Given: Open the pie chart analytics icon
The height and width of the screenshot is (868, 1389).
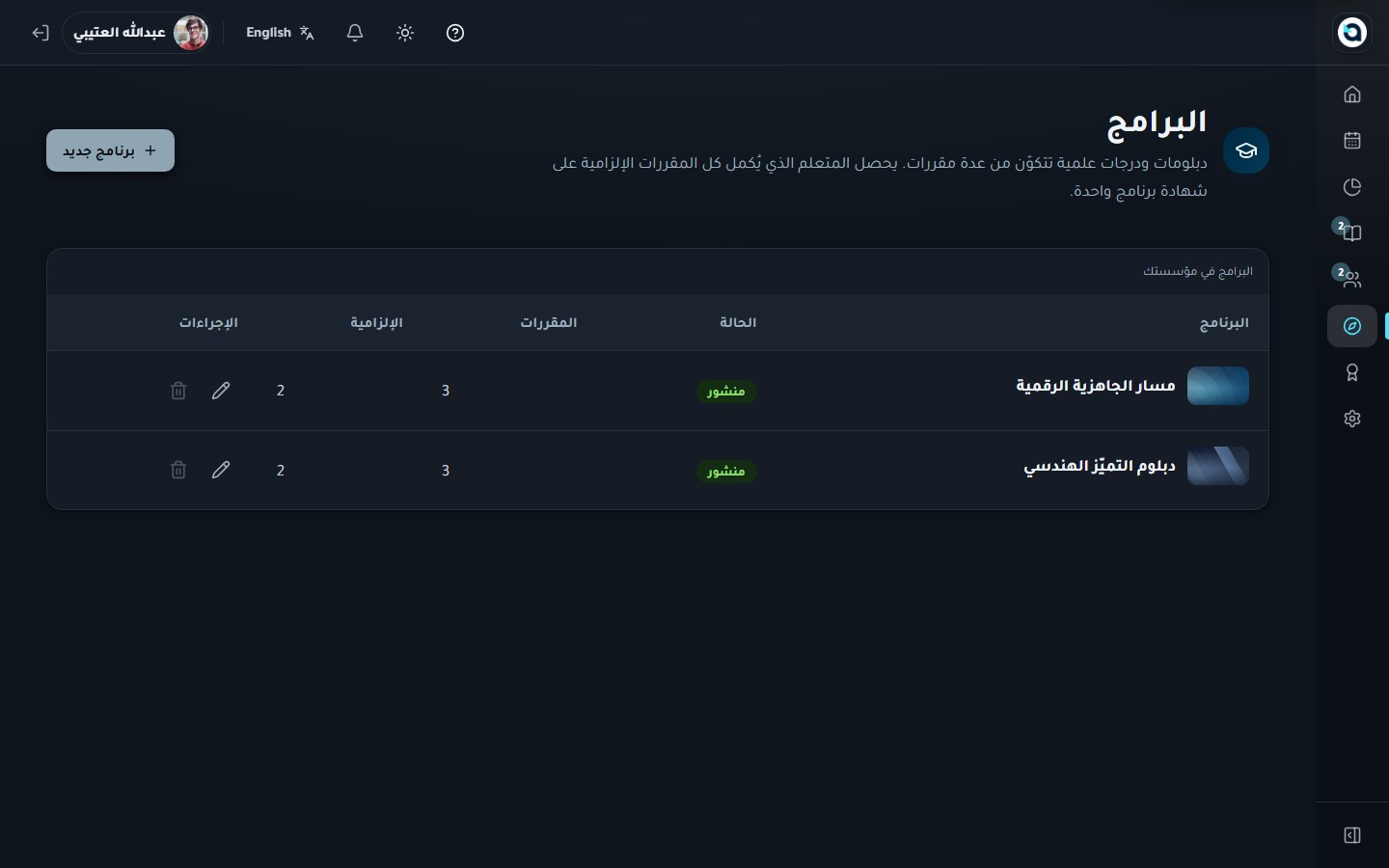Looking at the screenshot, I should click(1352, 187).
